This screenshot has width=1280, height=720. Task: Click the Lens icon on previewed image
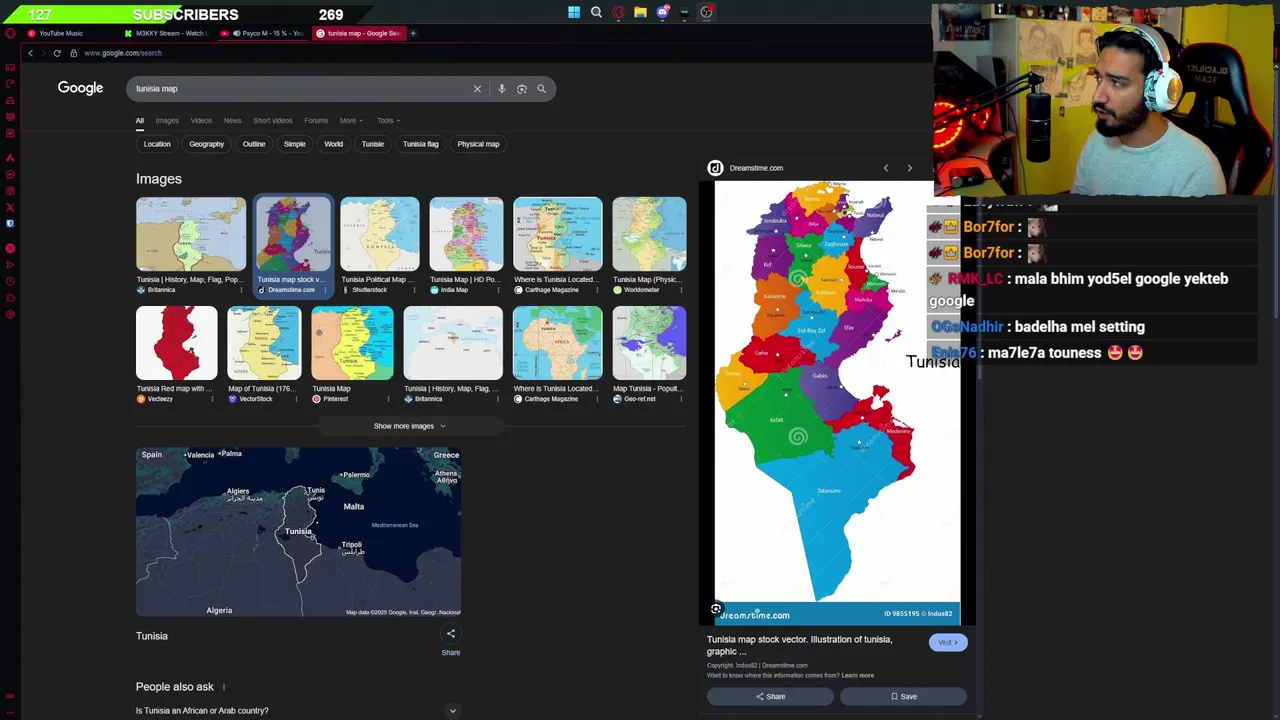716,609
